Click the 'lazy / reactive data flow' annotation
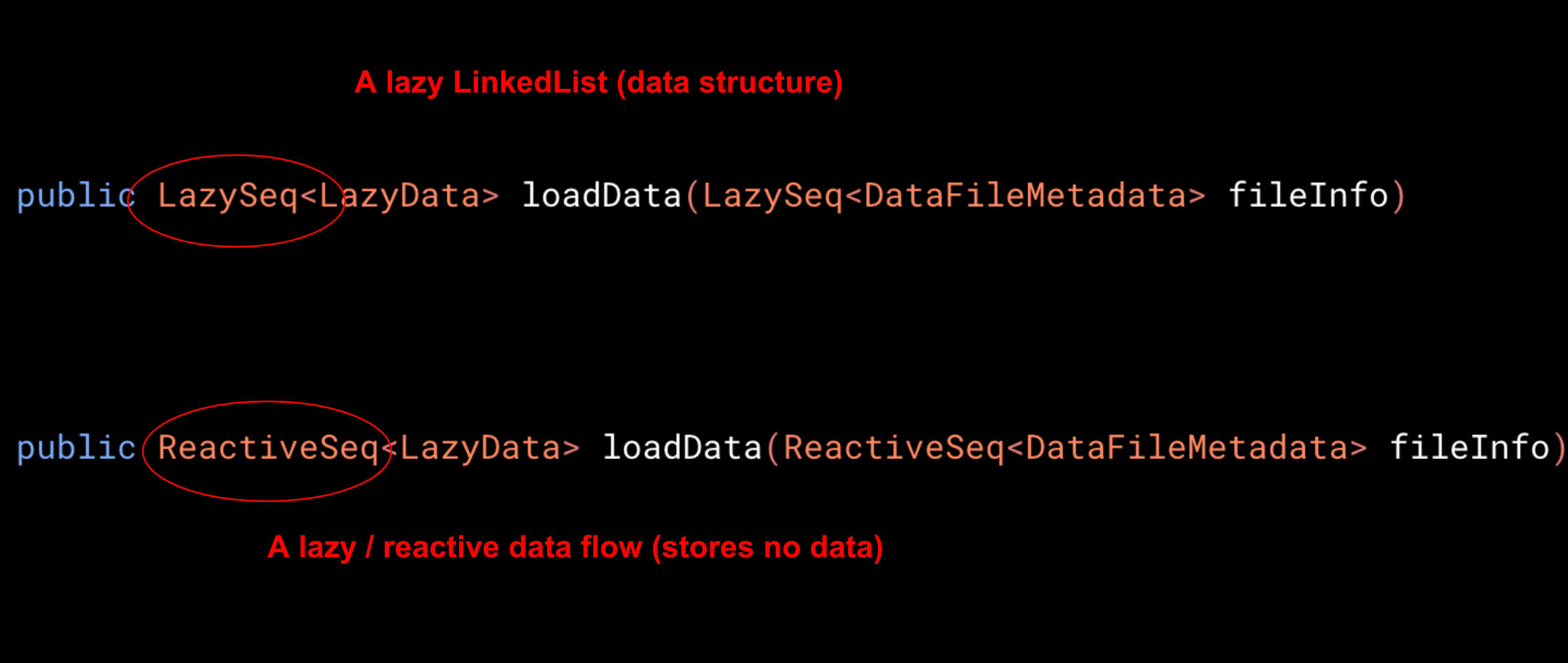 tap(455, 548)
